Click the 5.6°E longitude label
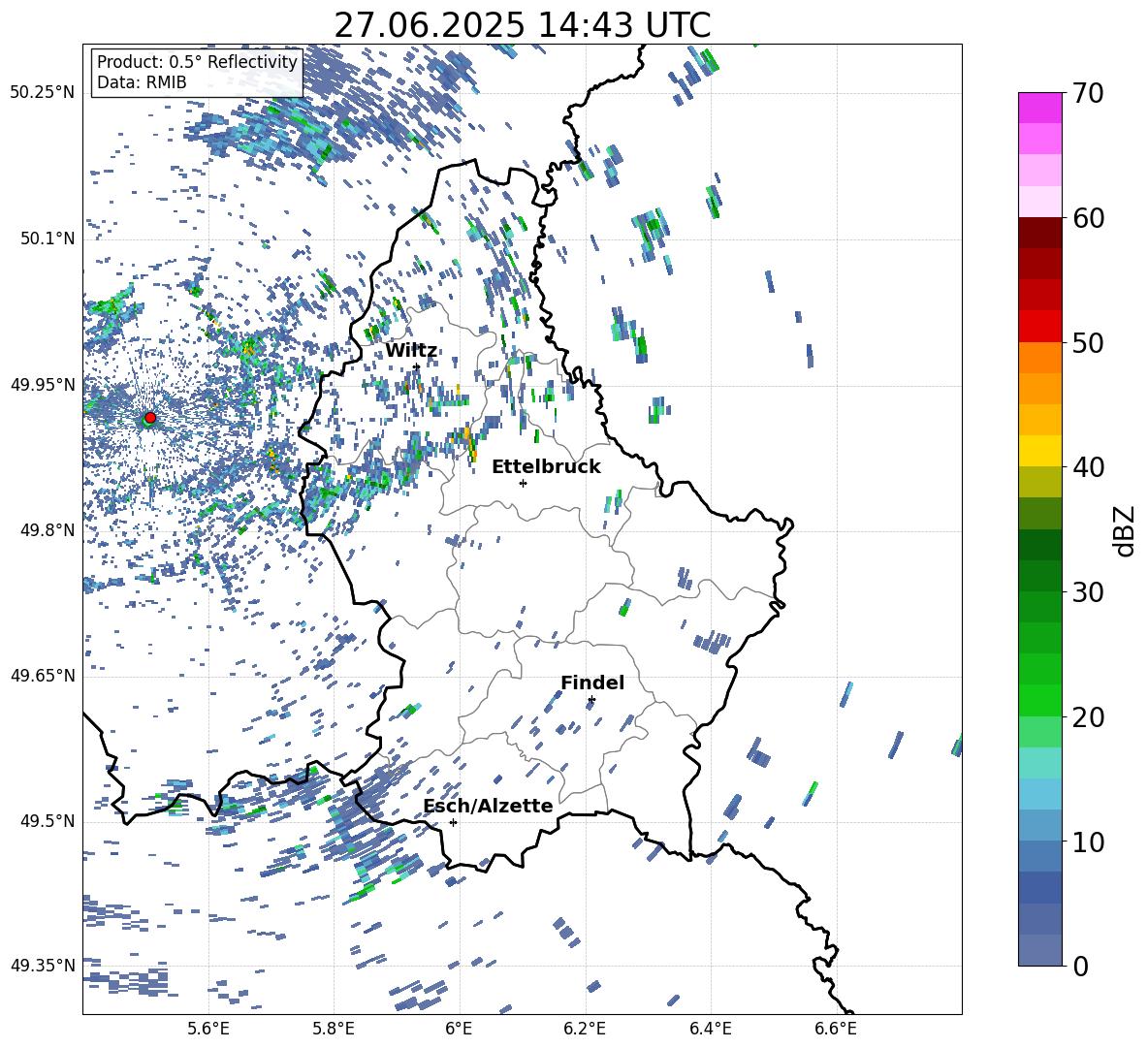Viewport: 1148px width, 1048px height. tap(208, 1029)
